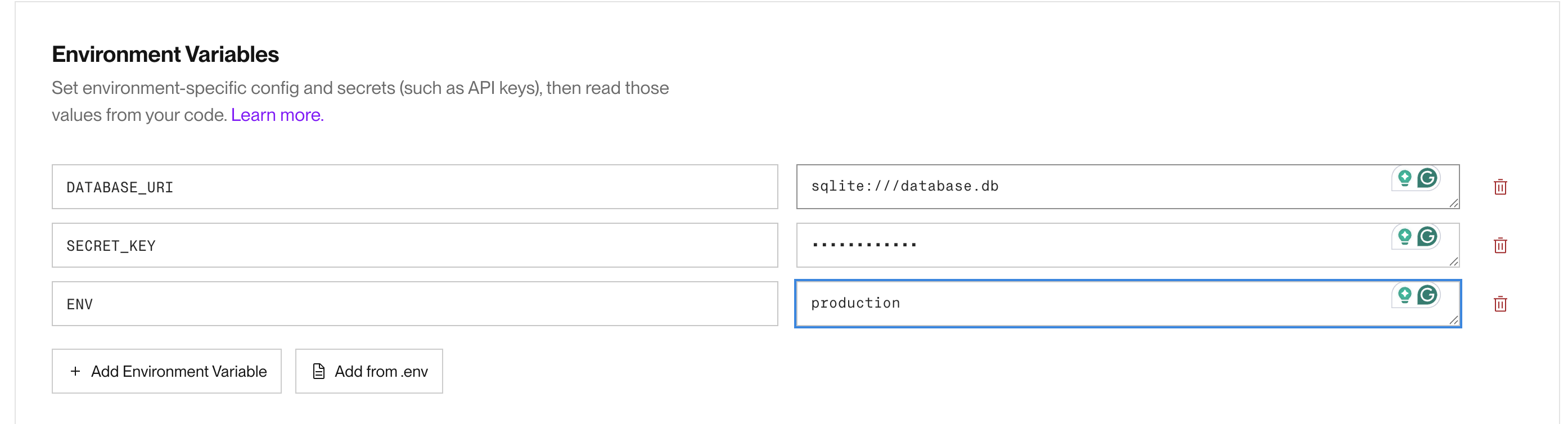This screenshot has height=424, width=1568.
Task: Click Grammarly icon in production value field
Action: tap(1427, 295)
